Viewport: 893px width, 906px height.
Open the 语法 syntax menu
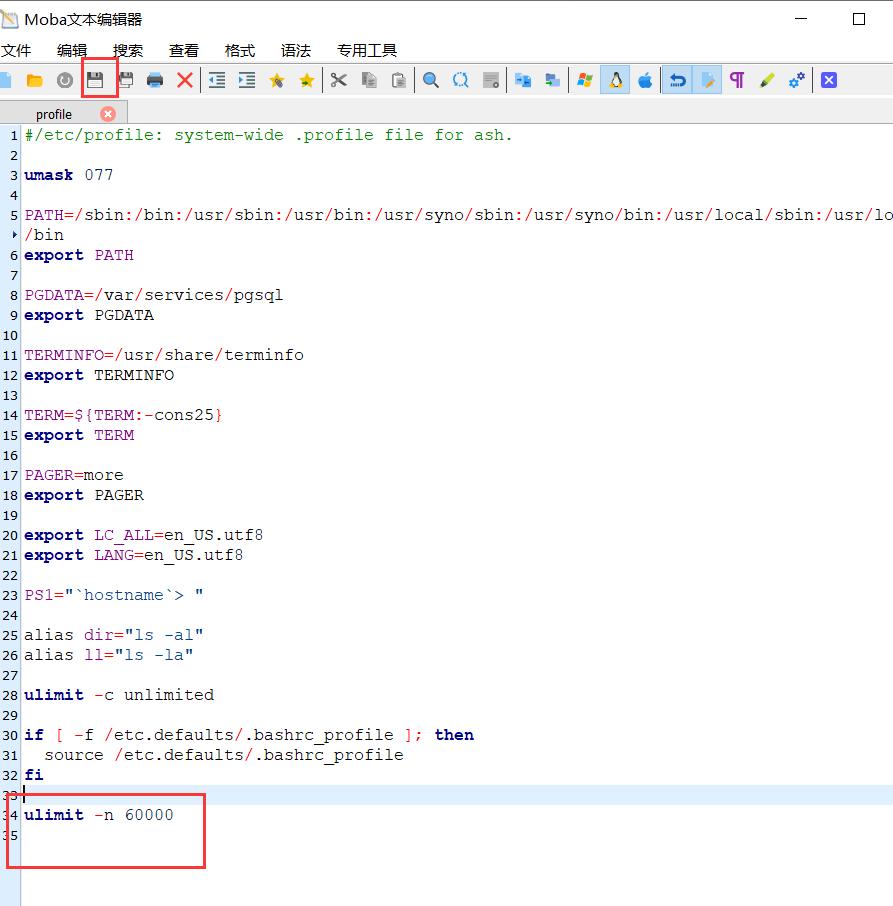pyautogui.click(x=296, y=50)
